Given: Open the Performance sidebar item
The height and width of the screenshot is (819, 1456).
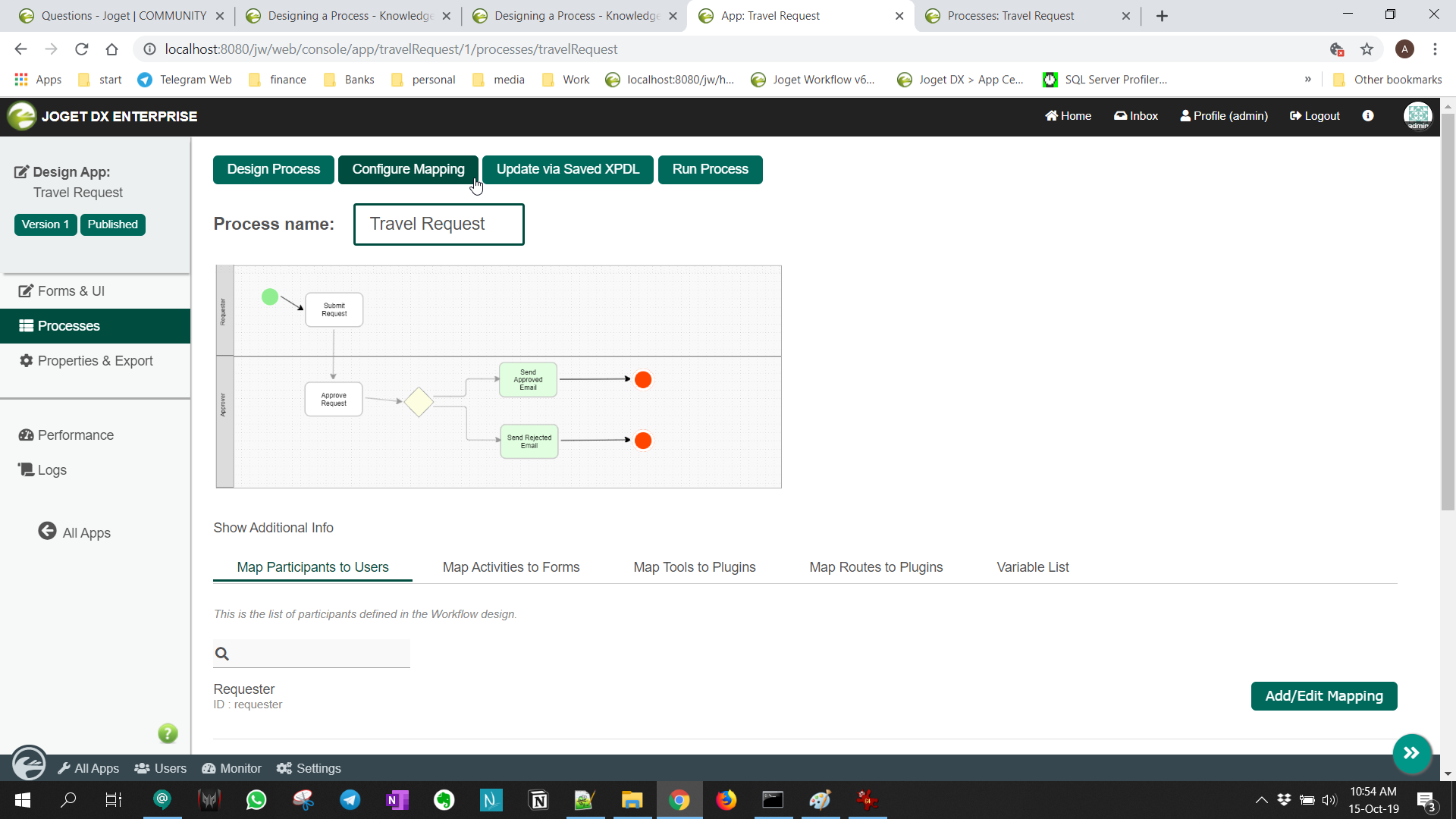Looking at the screenshot, I should 75,435.
